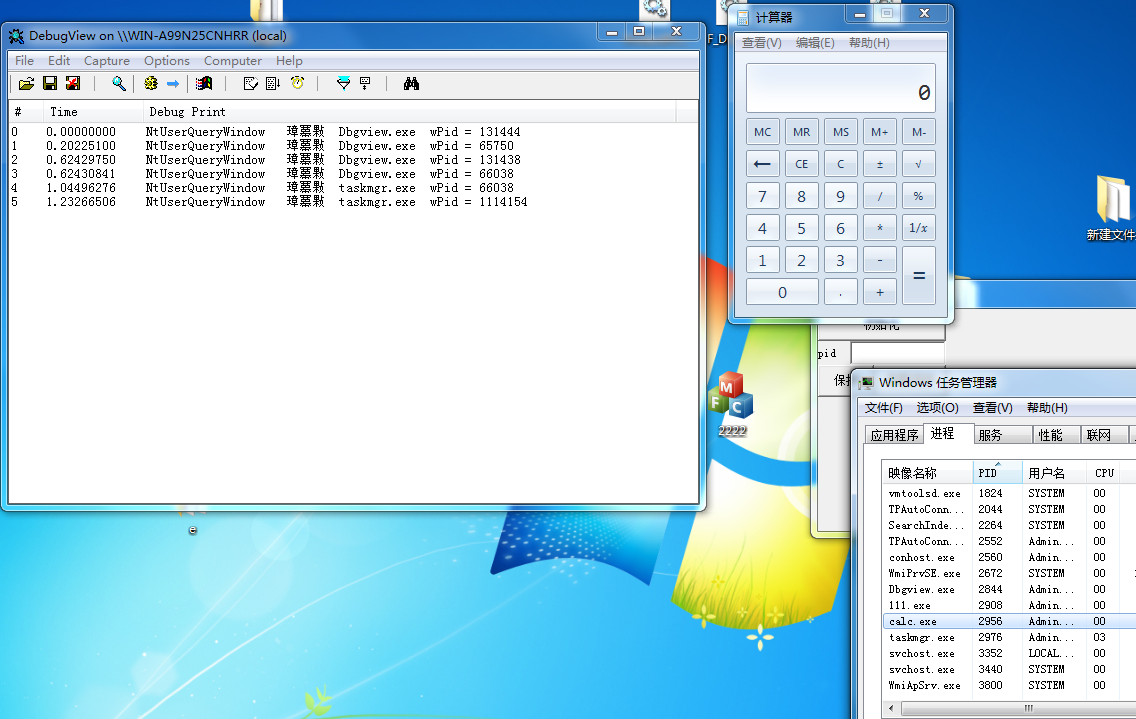Image resolution: width=1136 pixels, height=719 pixels.
Task: Sort Task Manager by 映像名称 column header
Action: click(927, 473)
